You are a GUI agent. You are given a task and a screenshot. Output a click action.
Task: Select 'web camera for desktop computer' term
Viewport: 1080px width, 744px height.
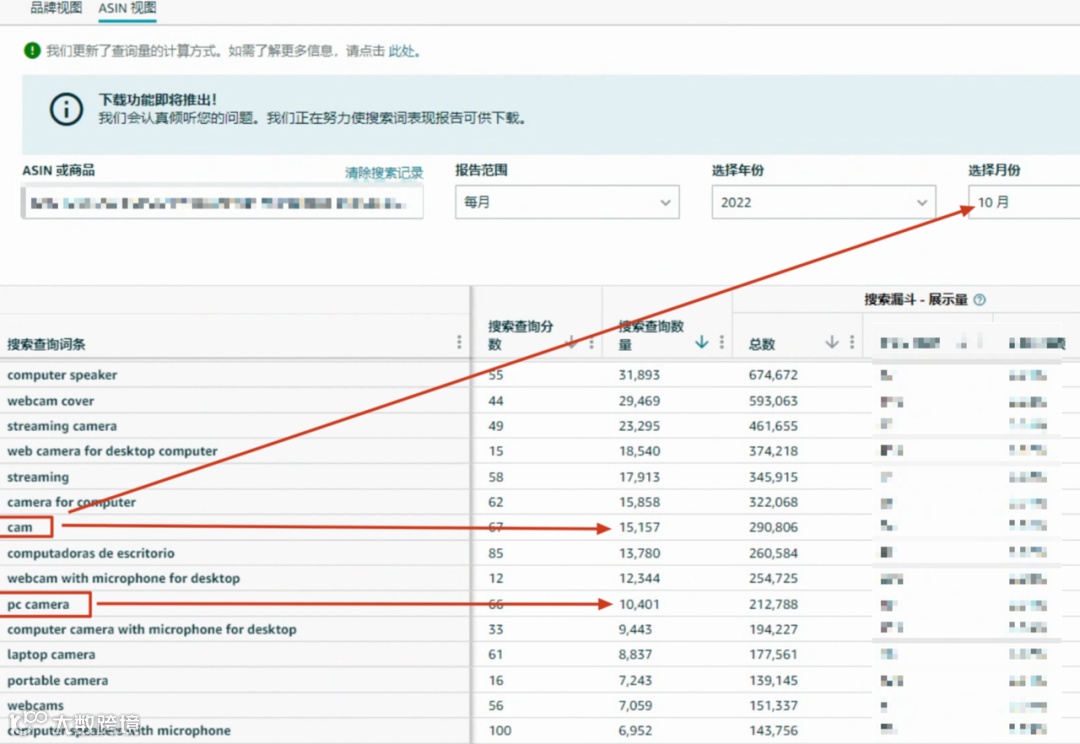pos(112,451)
